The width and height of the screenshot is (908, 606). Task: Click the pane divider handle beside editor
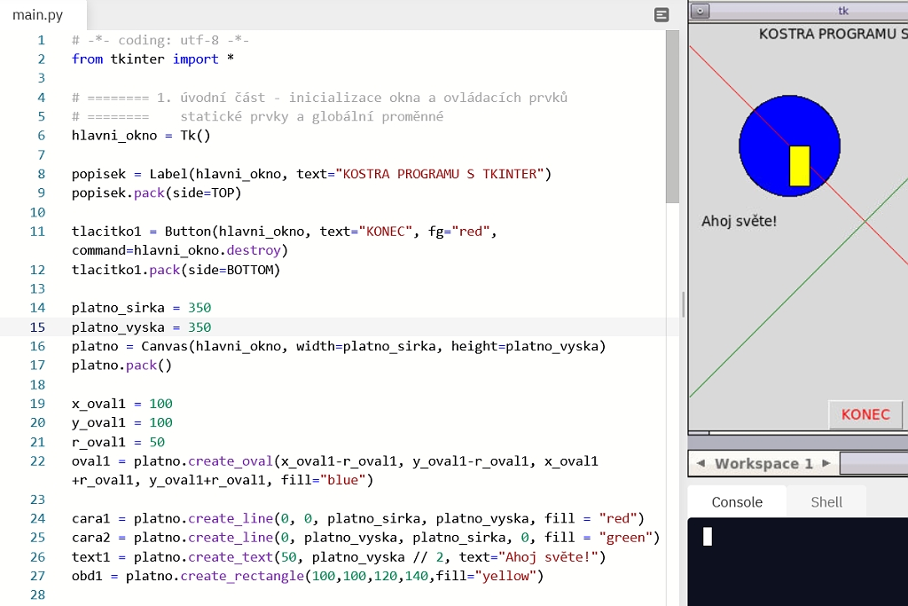click(x=683, y=304)
